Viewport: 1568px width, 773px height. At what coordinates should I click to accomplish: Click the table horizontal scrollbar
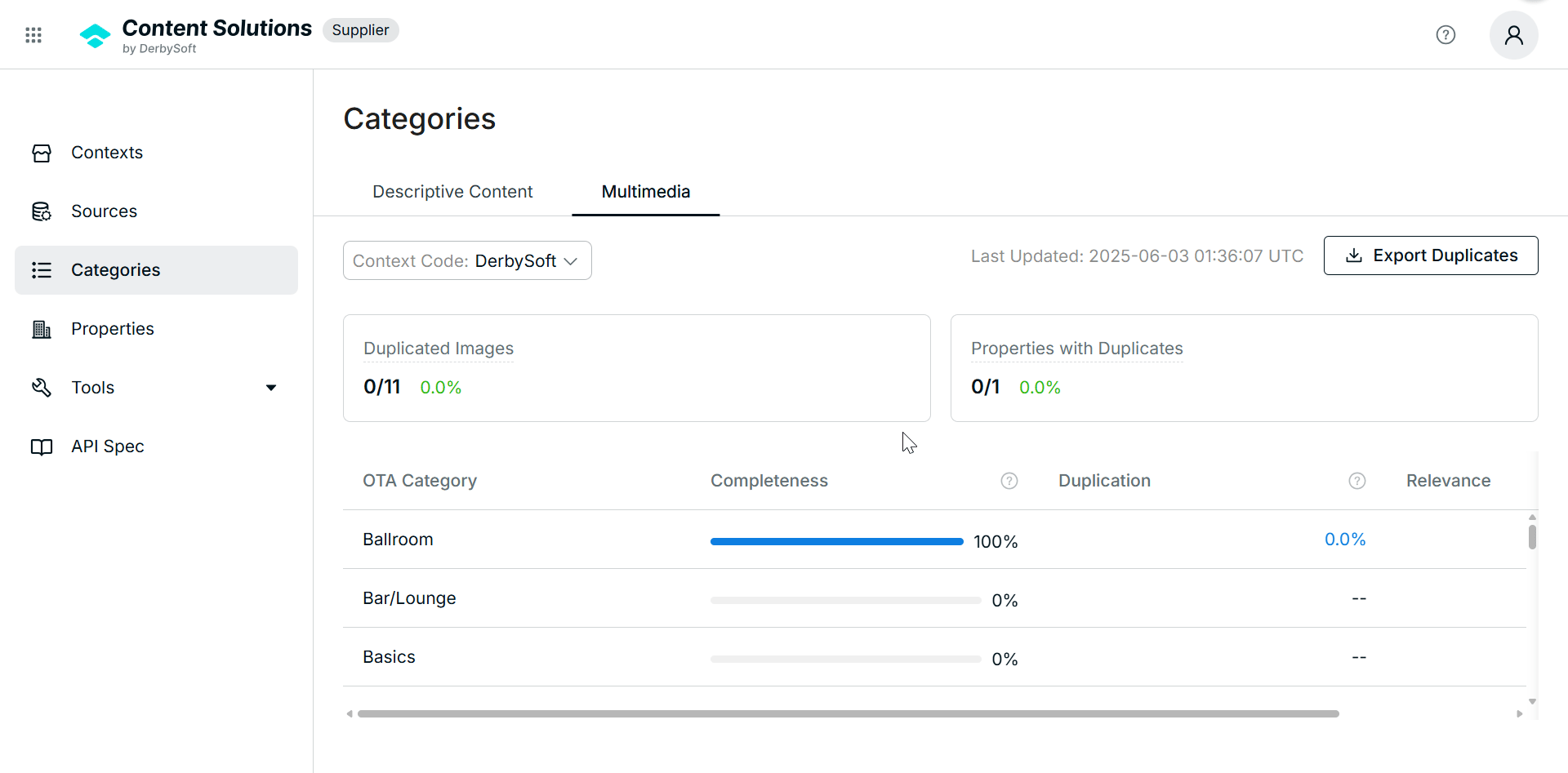point(848,713)
